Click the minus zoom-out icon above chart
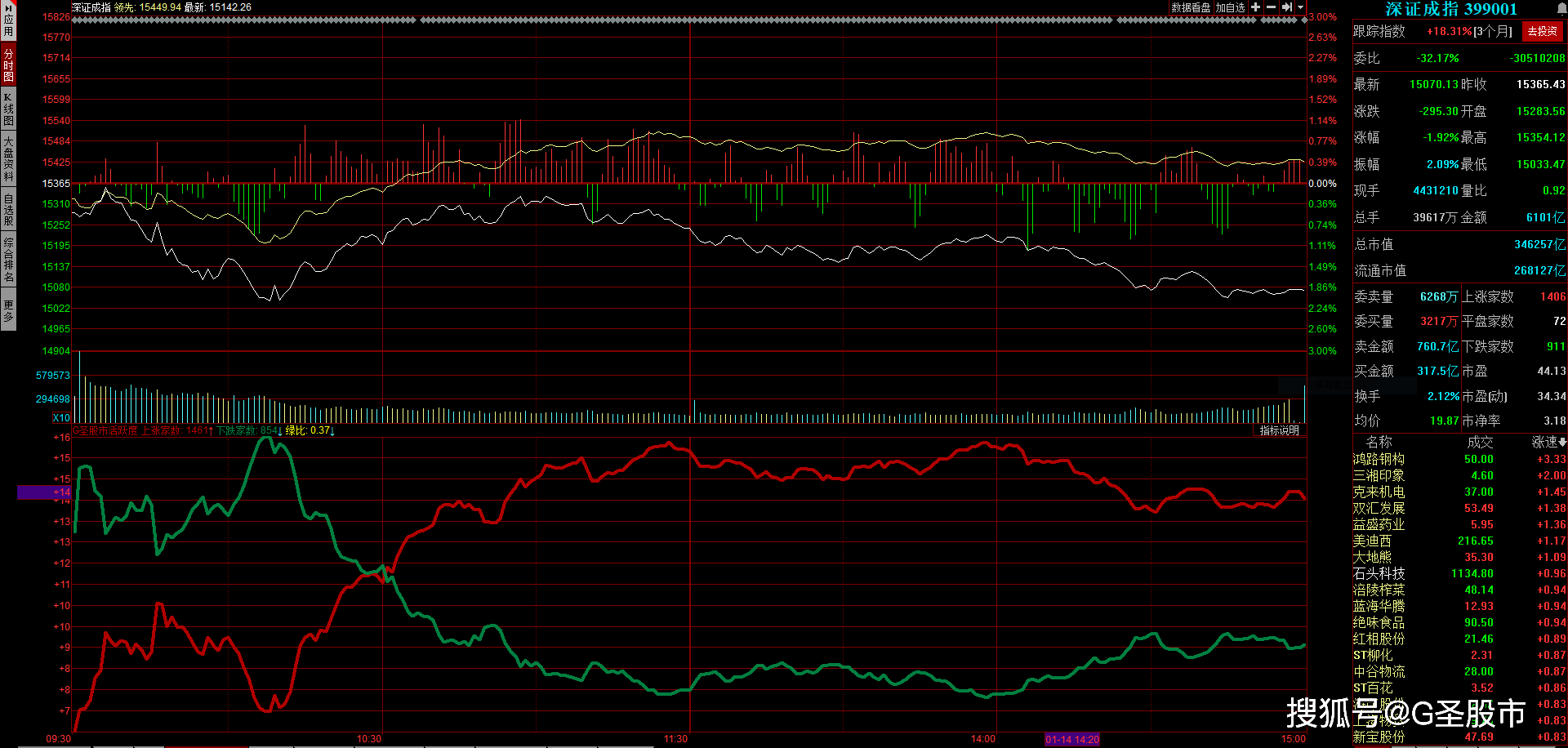Viewport: 1568px width, 748px height. coord(1271,7)
